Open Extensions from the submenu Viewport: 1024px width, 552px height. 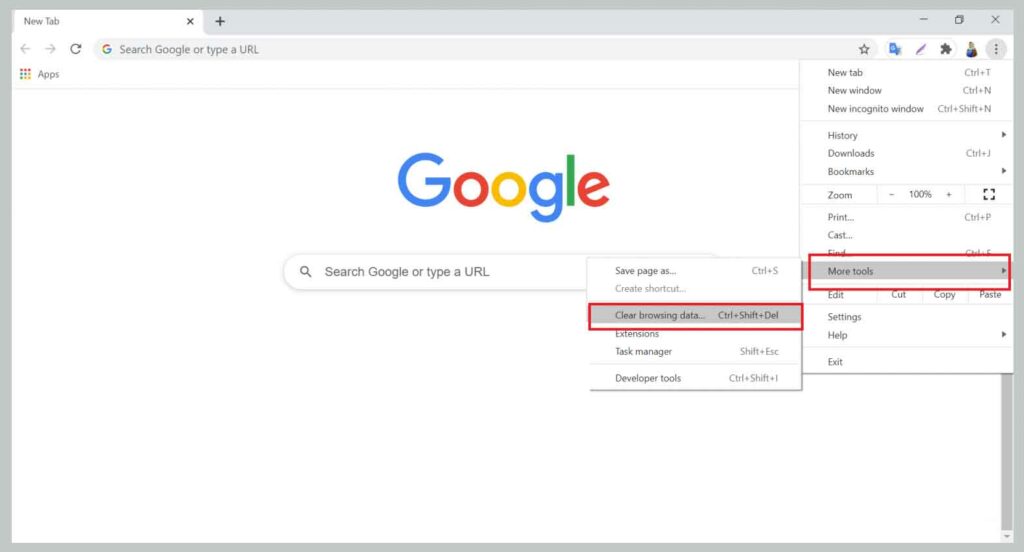click(696, 333)
